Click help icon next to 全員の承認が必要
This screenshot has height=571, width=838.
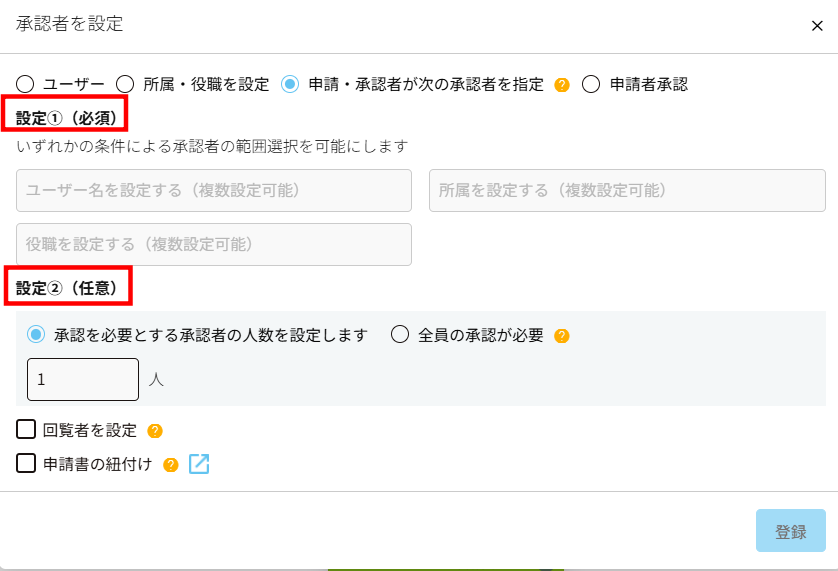click(x=562, y=336)
